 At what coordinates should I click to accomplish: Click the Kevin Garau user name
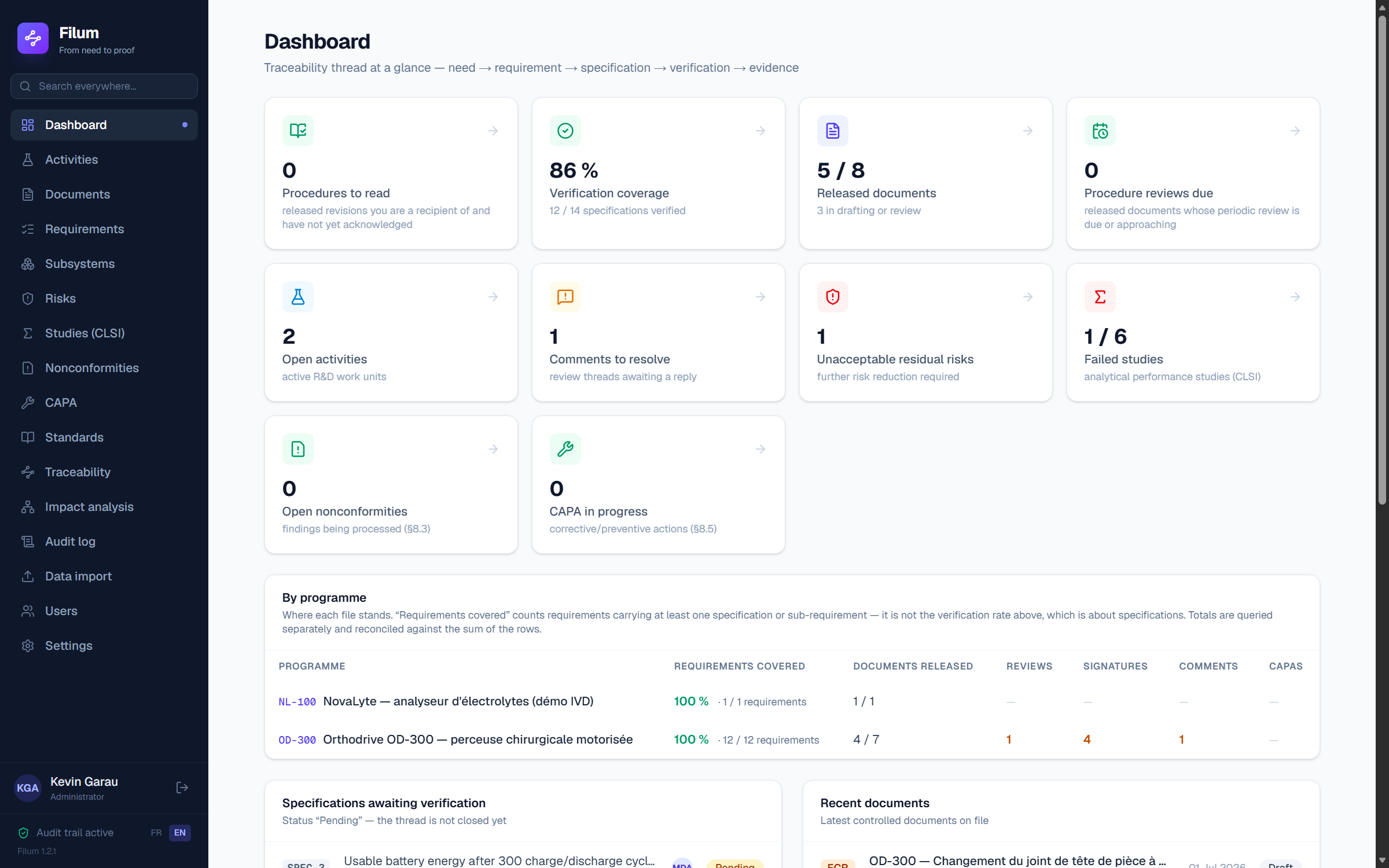(x=84, y=782)
